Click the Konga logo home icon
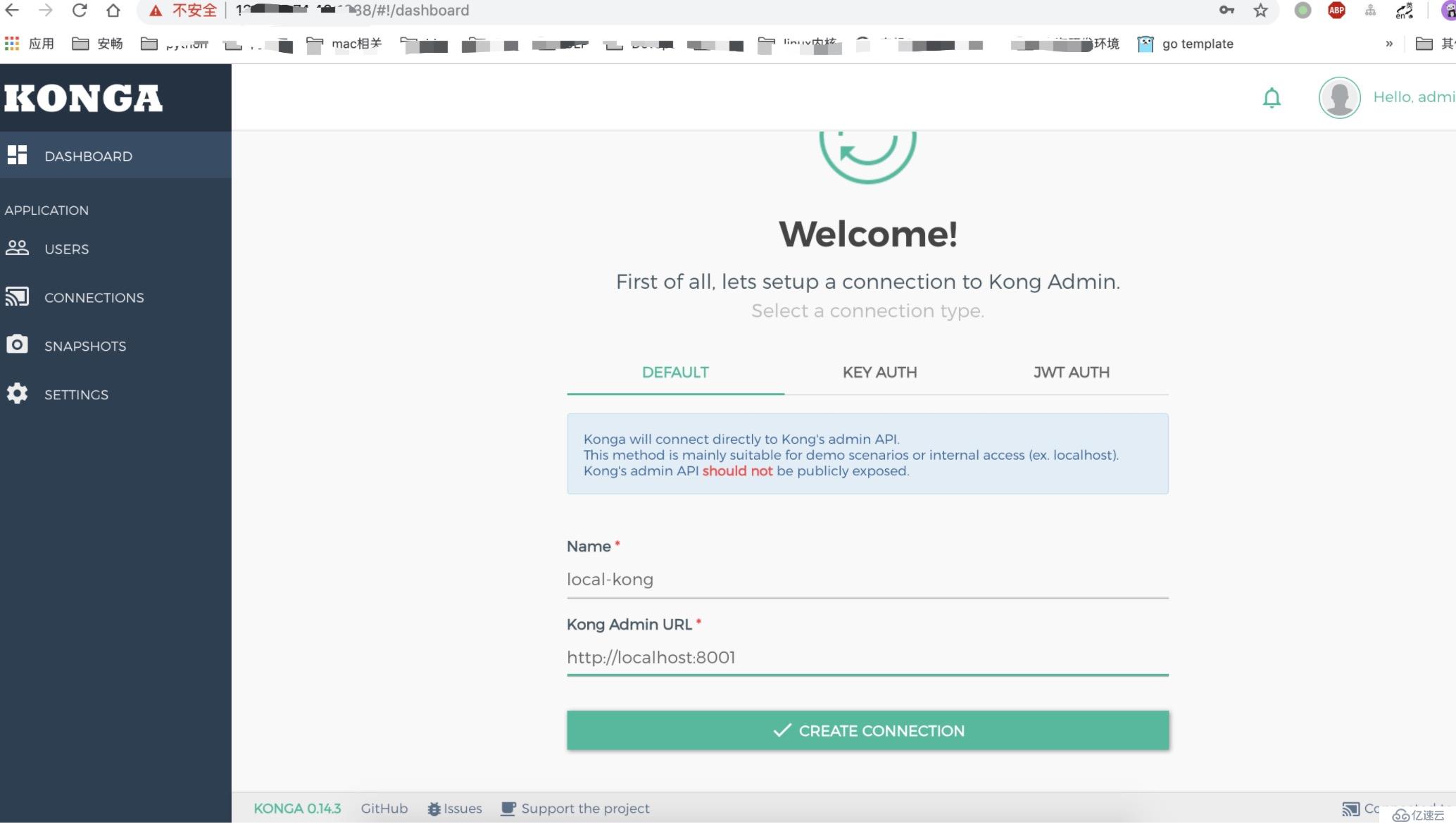 coord(84,97)
